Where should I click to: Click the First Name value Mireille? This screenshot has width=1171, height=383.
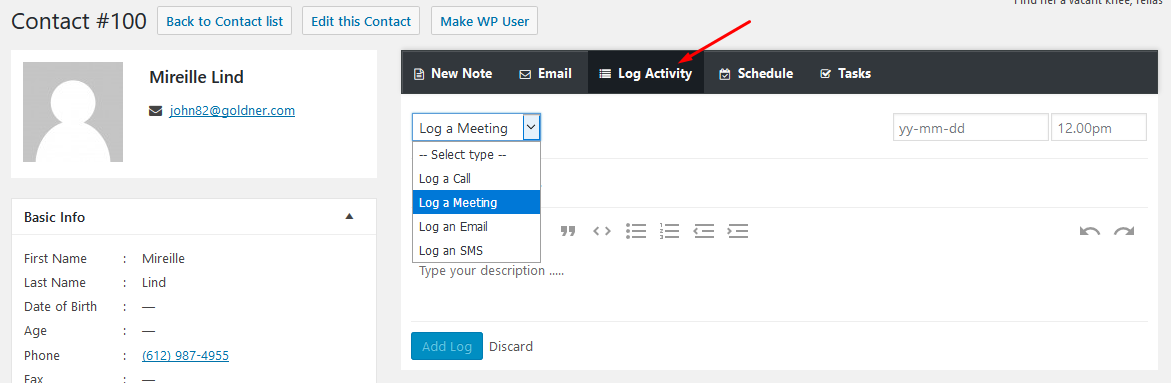164,258
